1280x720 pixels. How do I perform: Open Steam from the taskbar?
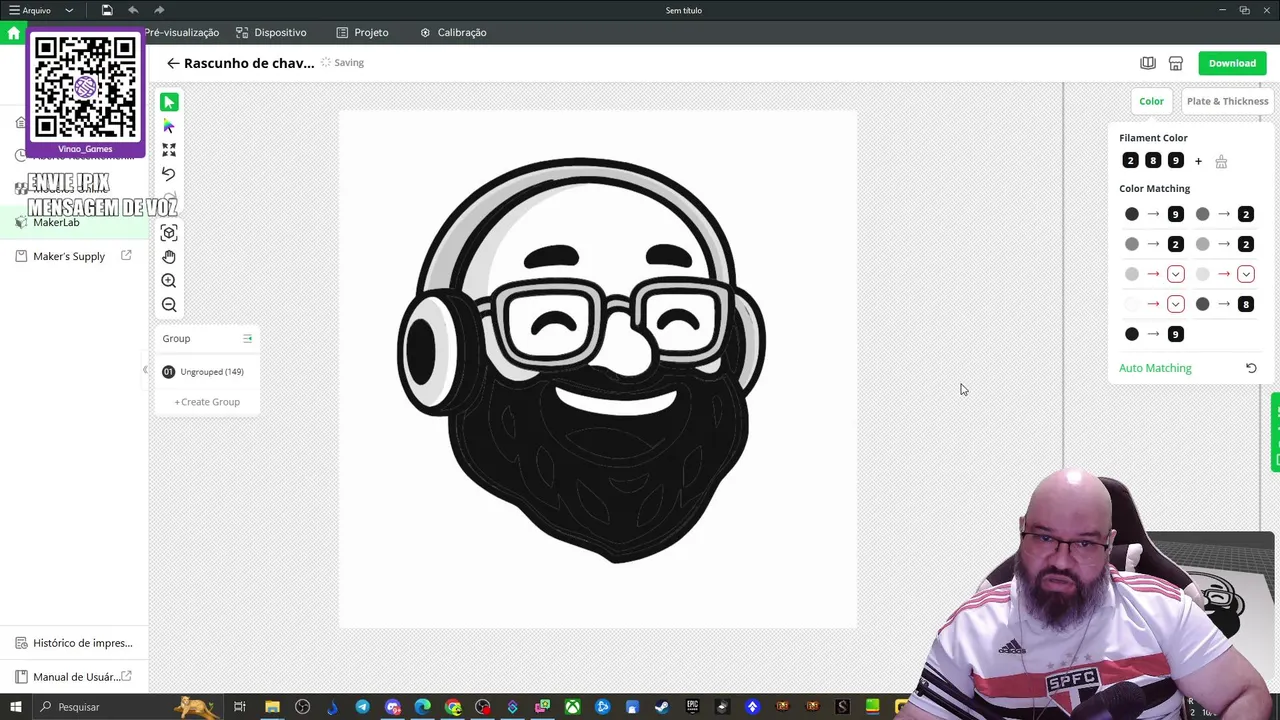662,707
